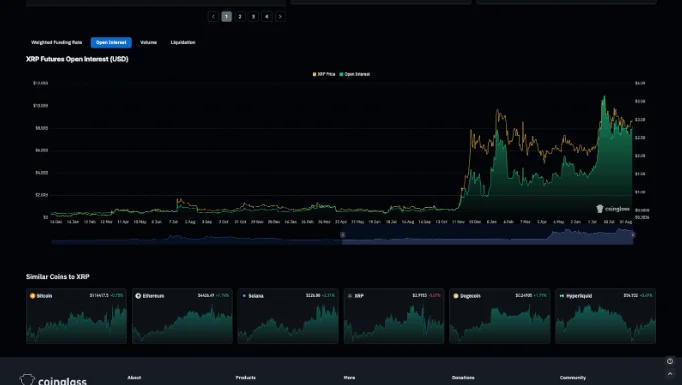
Task: Click the Hyperliquid name label
Action: (x=579, y=296)
